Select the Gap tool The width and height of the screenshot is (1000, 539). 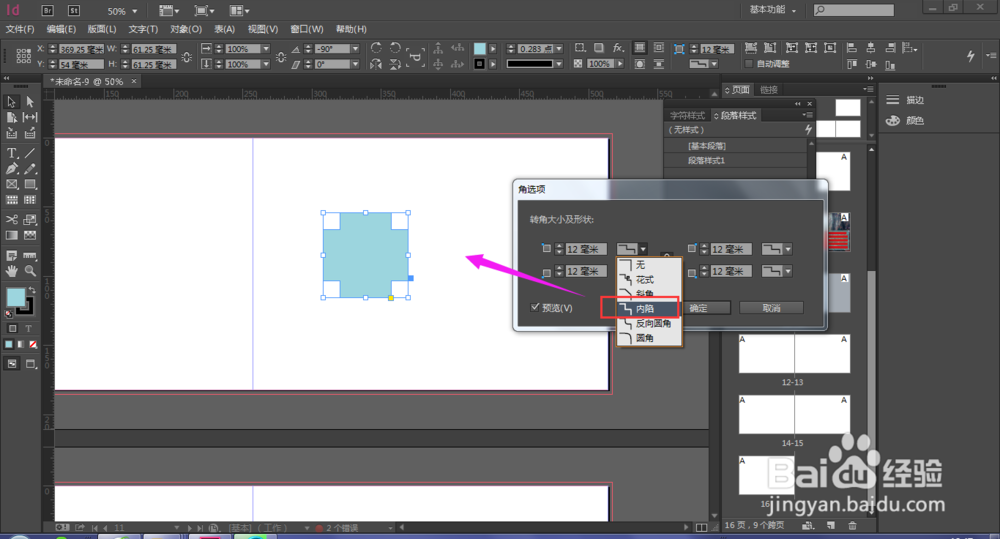30,117
